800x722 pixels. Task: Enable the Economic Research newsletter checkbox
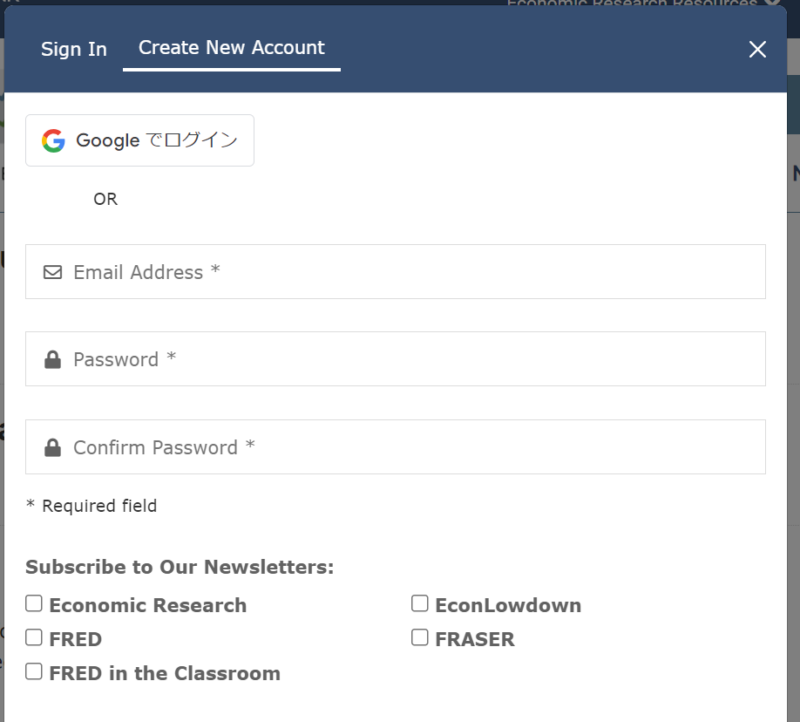click(34, 604)
